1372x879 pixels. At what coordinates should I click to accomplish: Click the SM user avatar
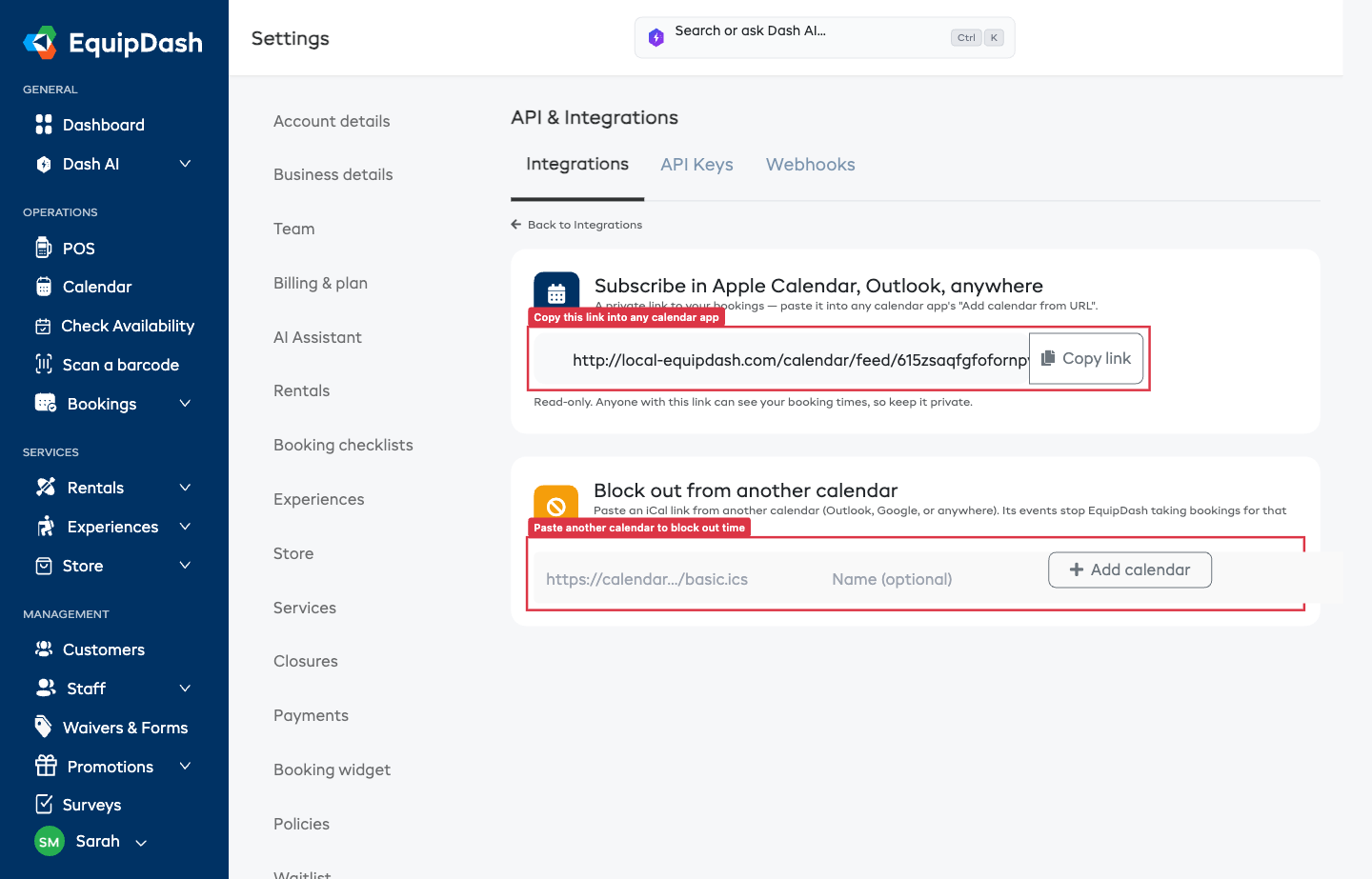pyautogui.click(x=50, y=842)
